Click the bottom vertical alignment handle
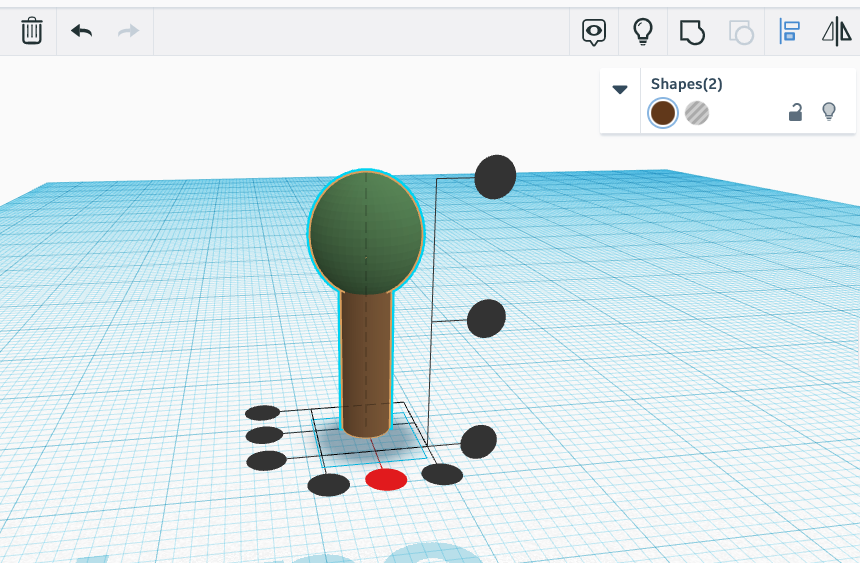This screenshot has width=860, height=563. coord(479,442)
